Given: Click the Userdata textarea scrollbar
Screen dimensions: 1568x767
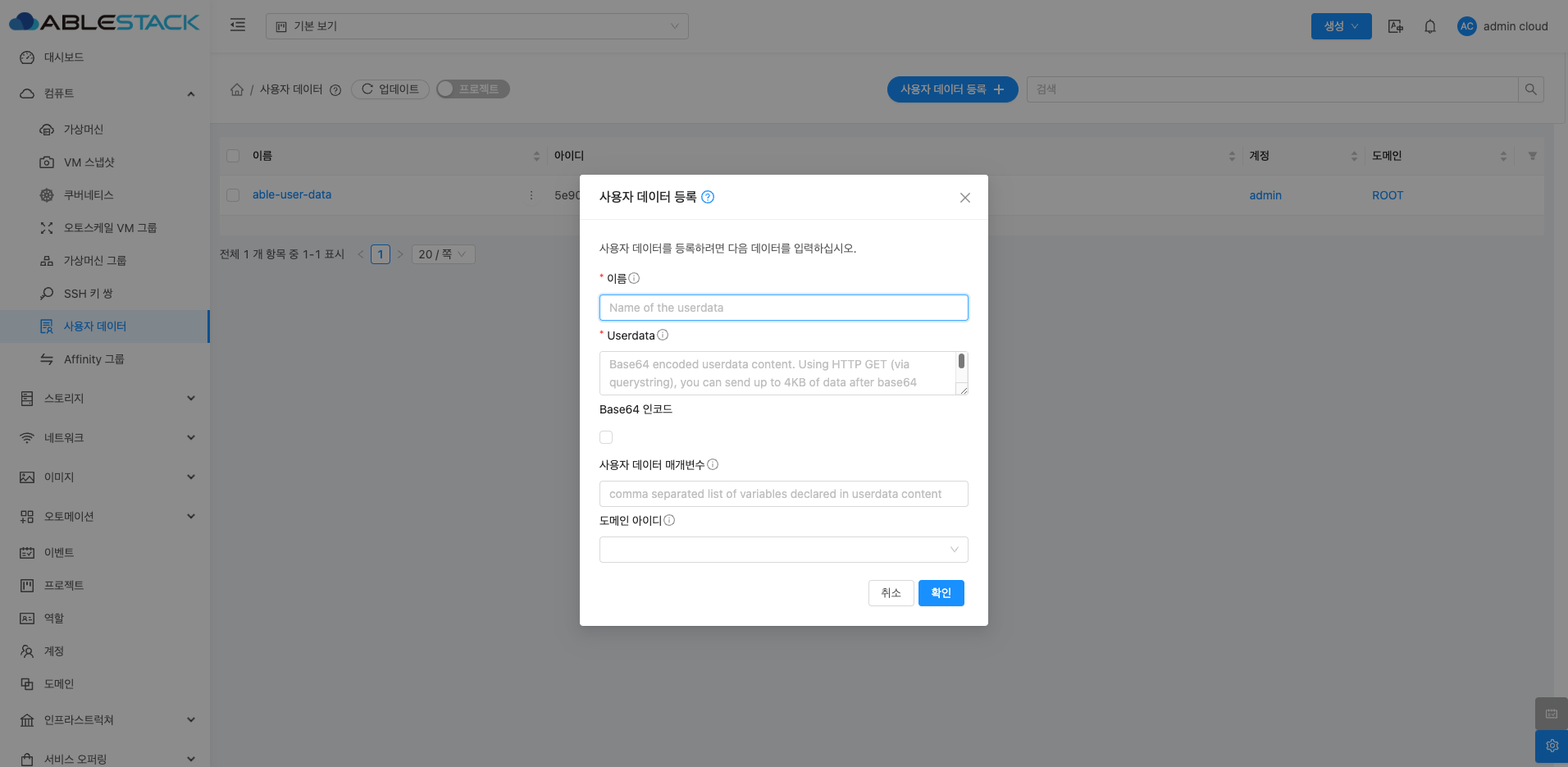Looking at the screenshot, I should click(961, 362).
